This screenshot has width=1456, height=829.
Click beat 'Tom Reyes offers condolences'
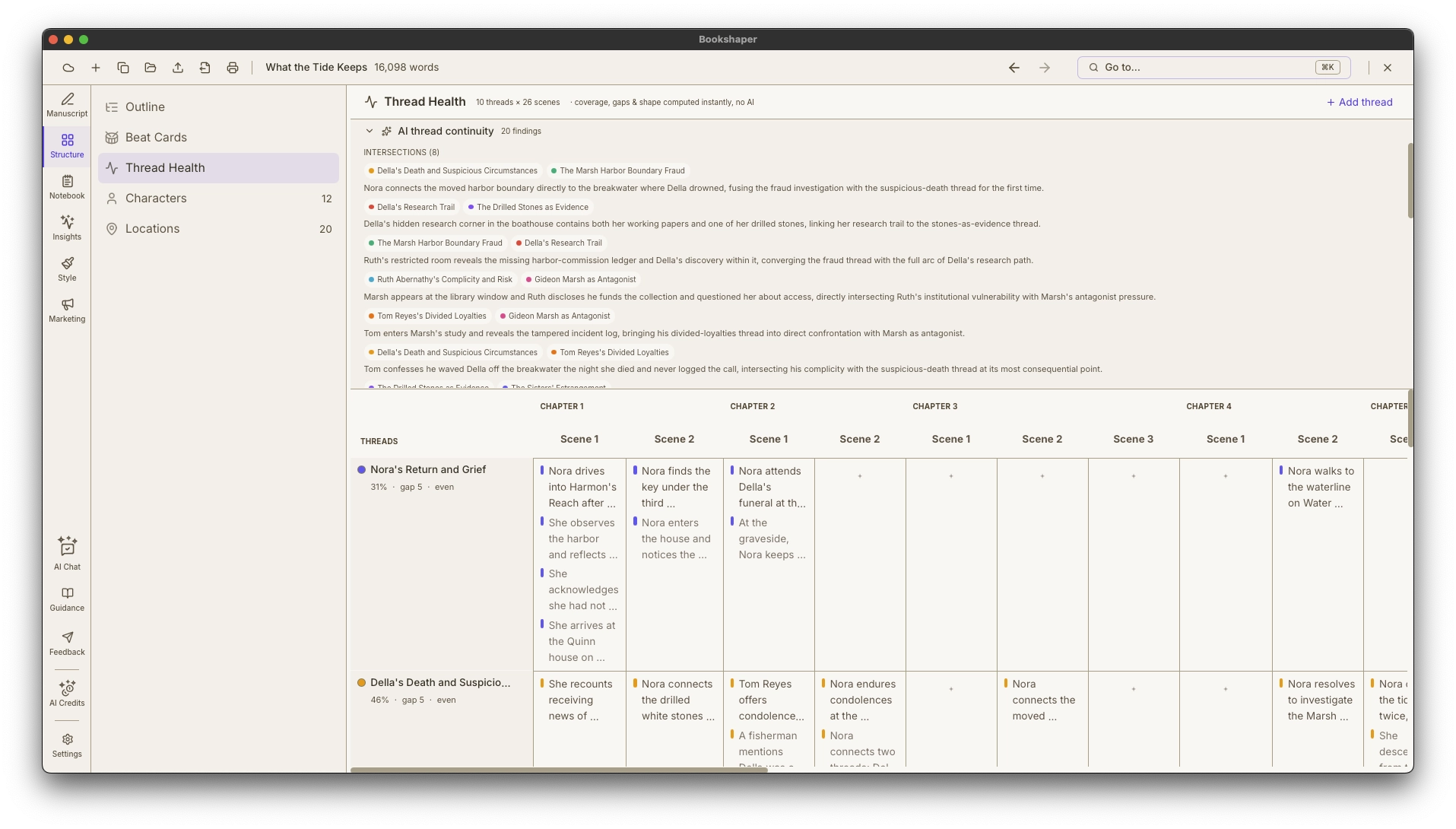(768, 700)
